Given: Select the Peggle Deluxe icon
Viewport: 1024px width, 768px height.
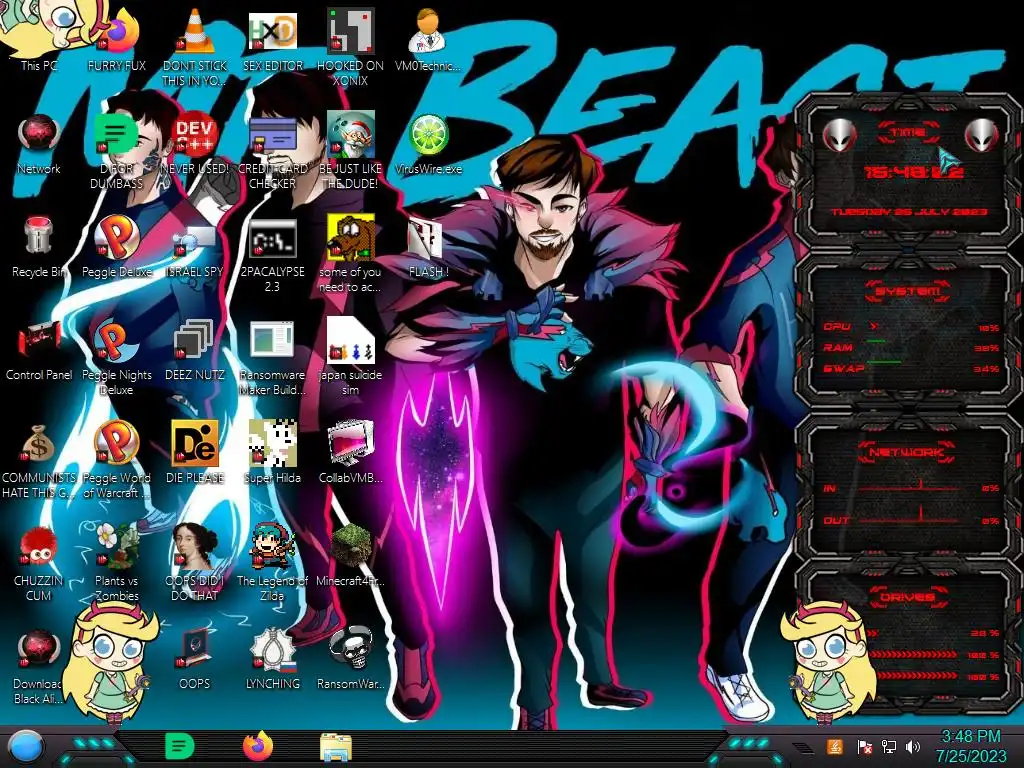Looking at the screenshot, I should [x=117, y=247].
